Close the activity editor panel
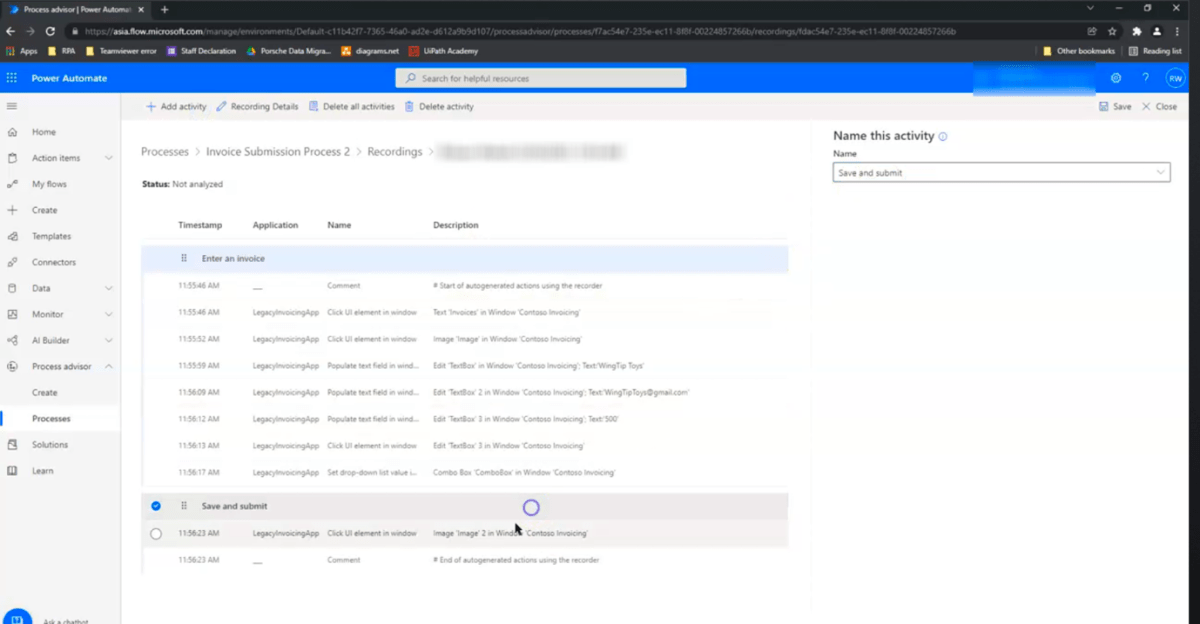Image resolution: width=1200 pixels, height=624 pixels. pyautogui.click(x=1159, y=106)
